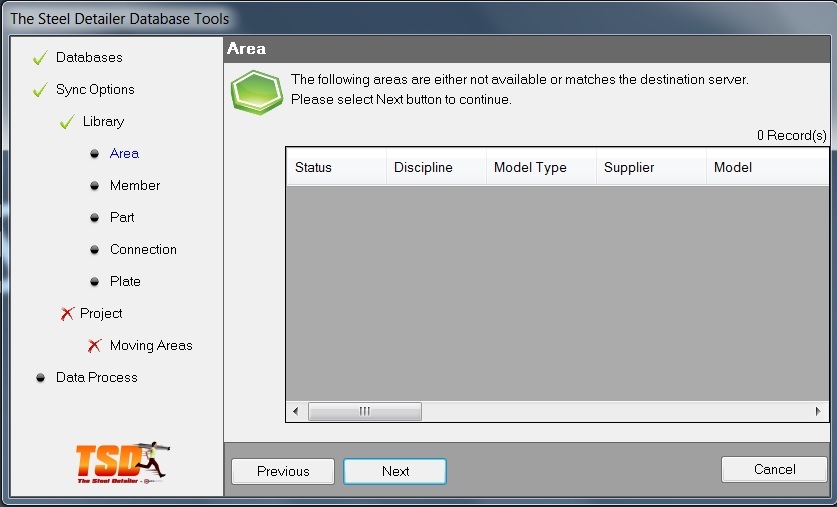Click the Next button
This screenshot has width=837, height=507.
click(x=395, y=471)
